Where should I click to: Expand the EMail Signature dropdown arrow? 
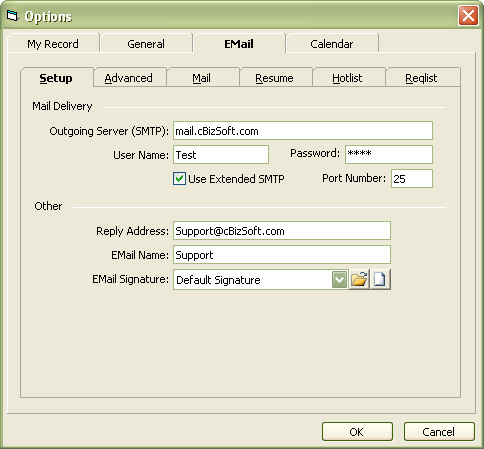pyautogui.click(x=340, y=279)
